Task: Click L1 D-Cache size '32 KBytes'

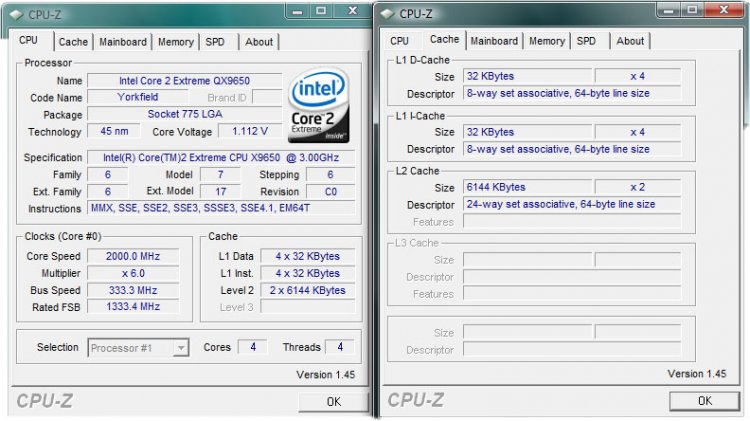Action: click(528, 76)
